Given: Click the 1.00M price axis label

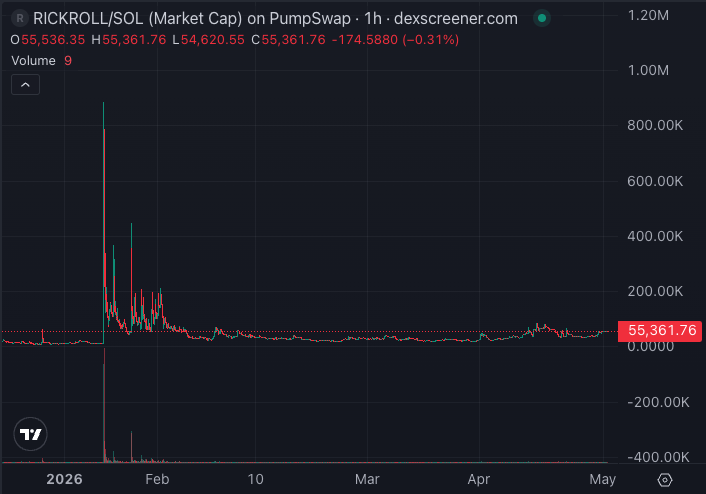Looking at the screenshot, I should click(x=648, y=70).
